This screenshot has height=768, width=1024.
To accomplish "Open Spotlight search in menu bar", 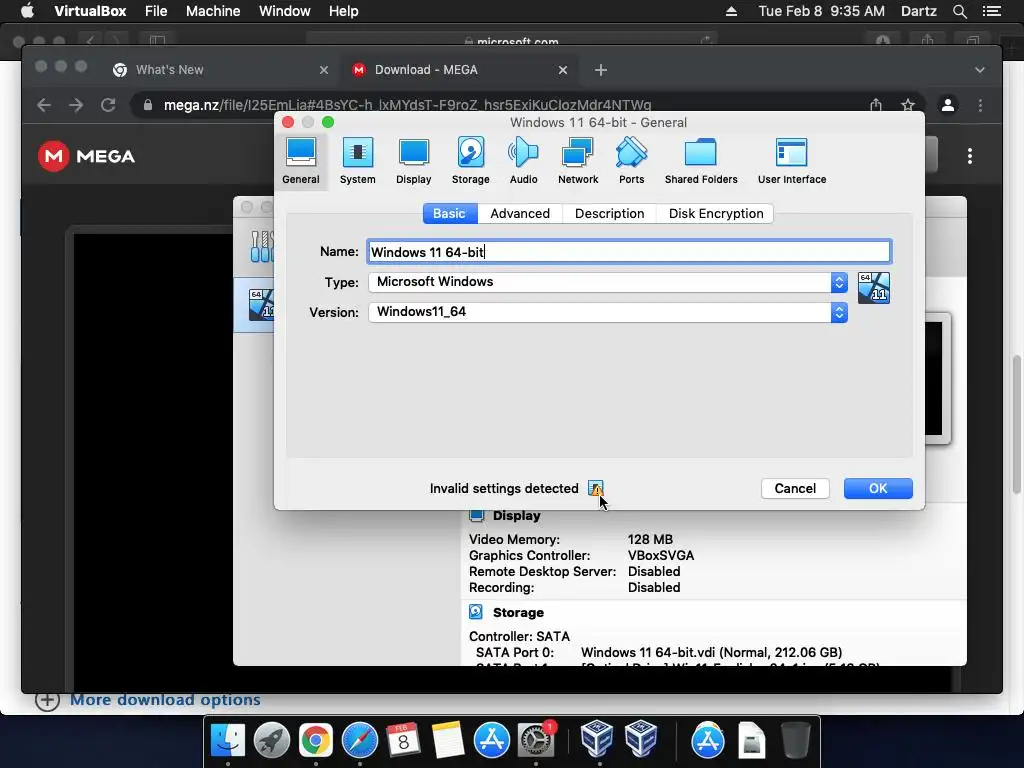I will pos(959,11).
